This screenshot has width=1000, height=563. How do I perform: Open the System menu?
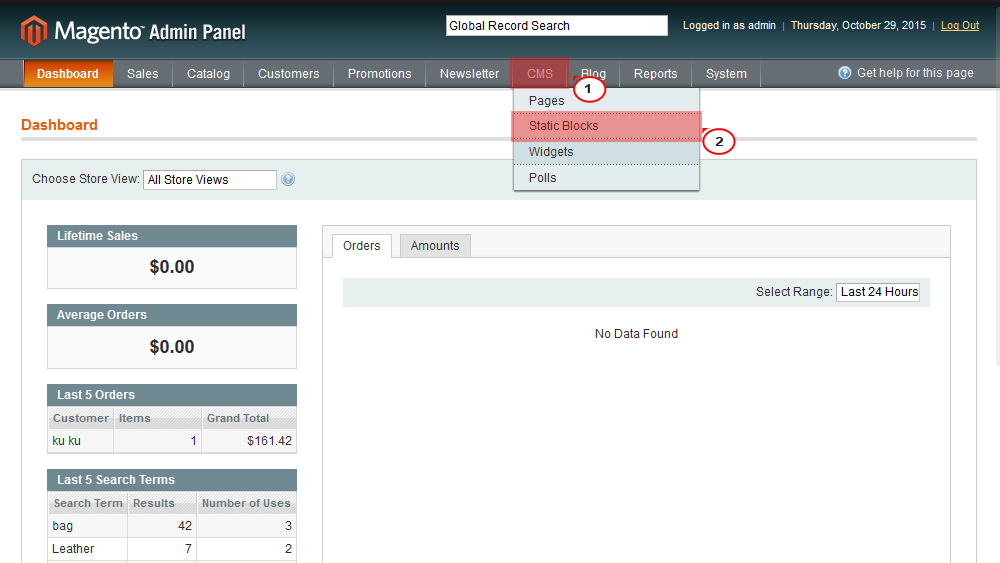click(726, 74)
